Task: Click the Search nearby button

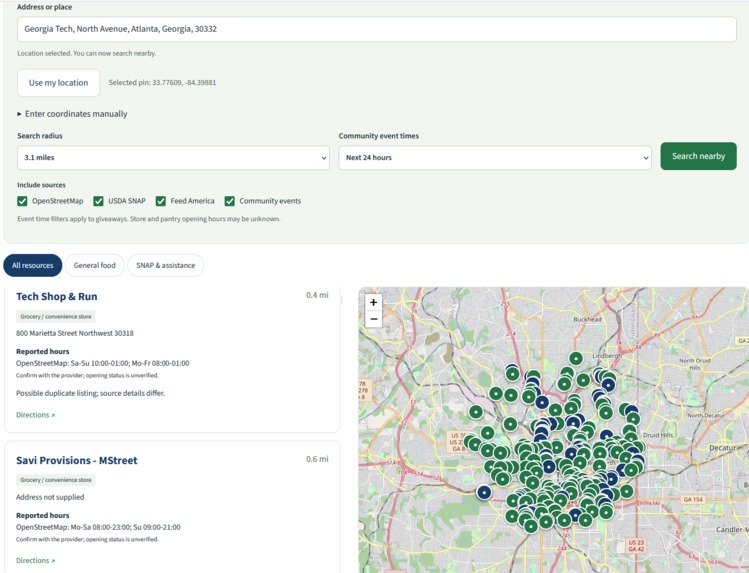Action: (698, 156)
